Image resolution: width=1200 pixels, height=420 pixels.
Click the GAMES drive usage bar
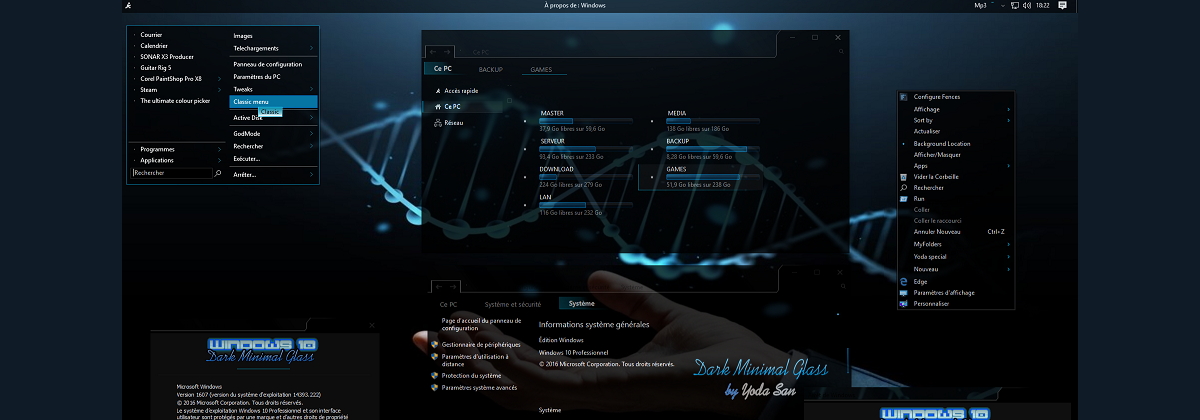(x=713, y=177)
